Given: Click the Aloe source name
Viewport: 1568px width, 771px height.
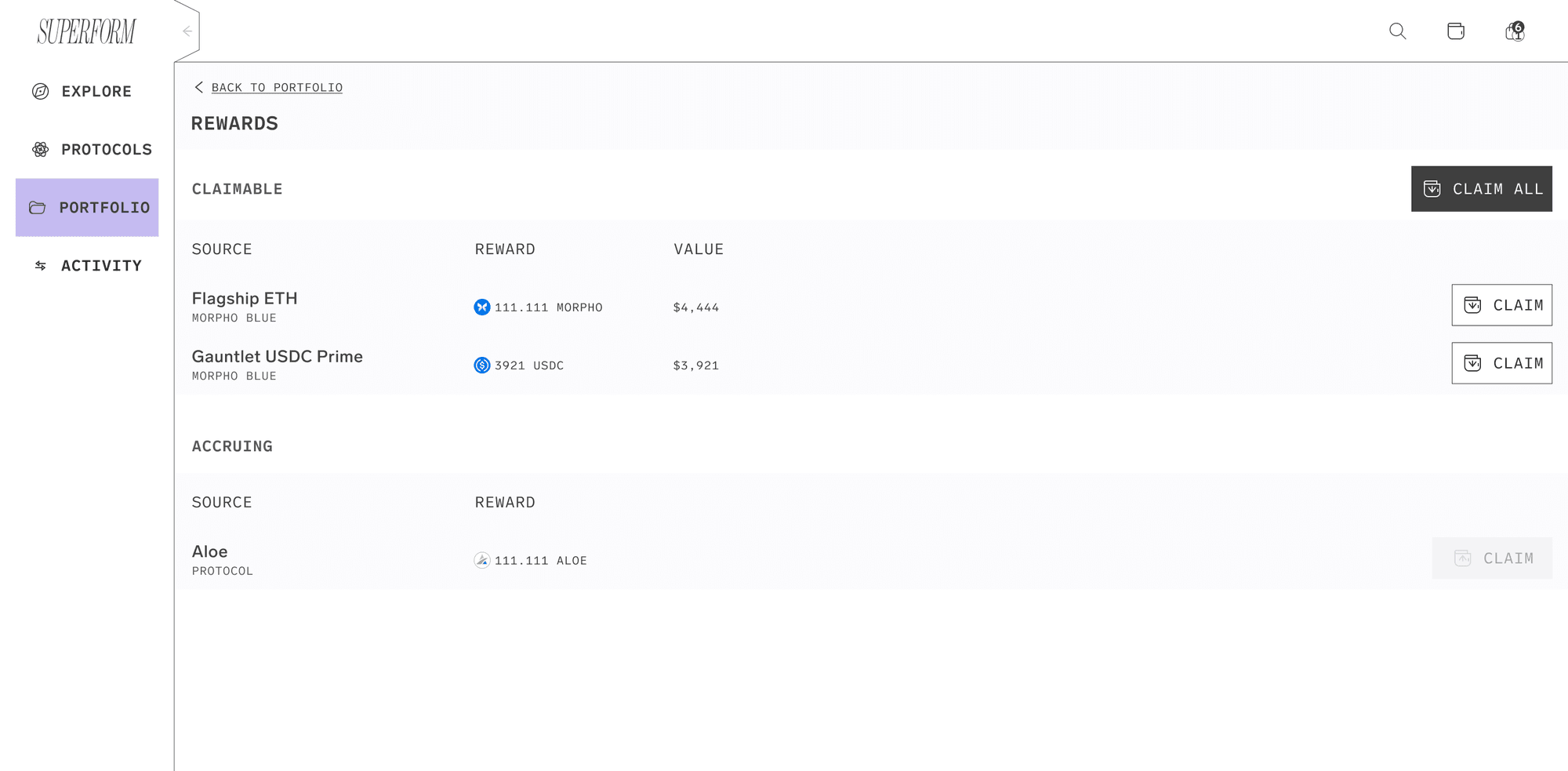Looking at the screenshot, I should pos(210,551).
